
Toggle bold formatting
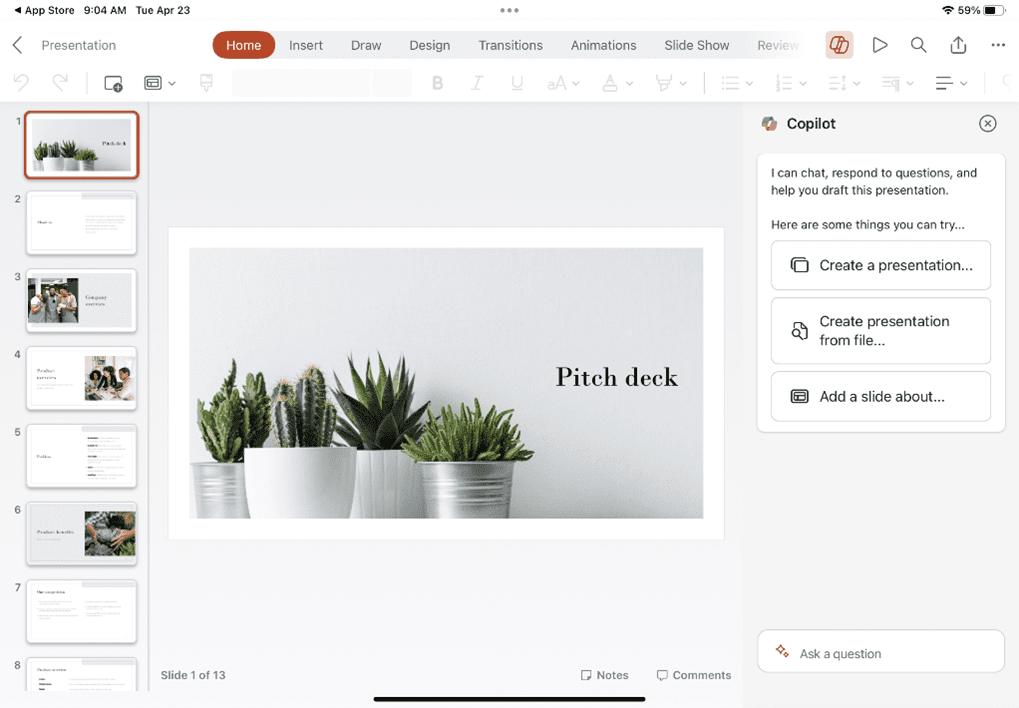point(437,83)
